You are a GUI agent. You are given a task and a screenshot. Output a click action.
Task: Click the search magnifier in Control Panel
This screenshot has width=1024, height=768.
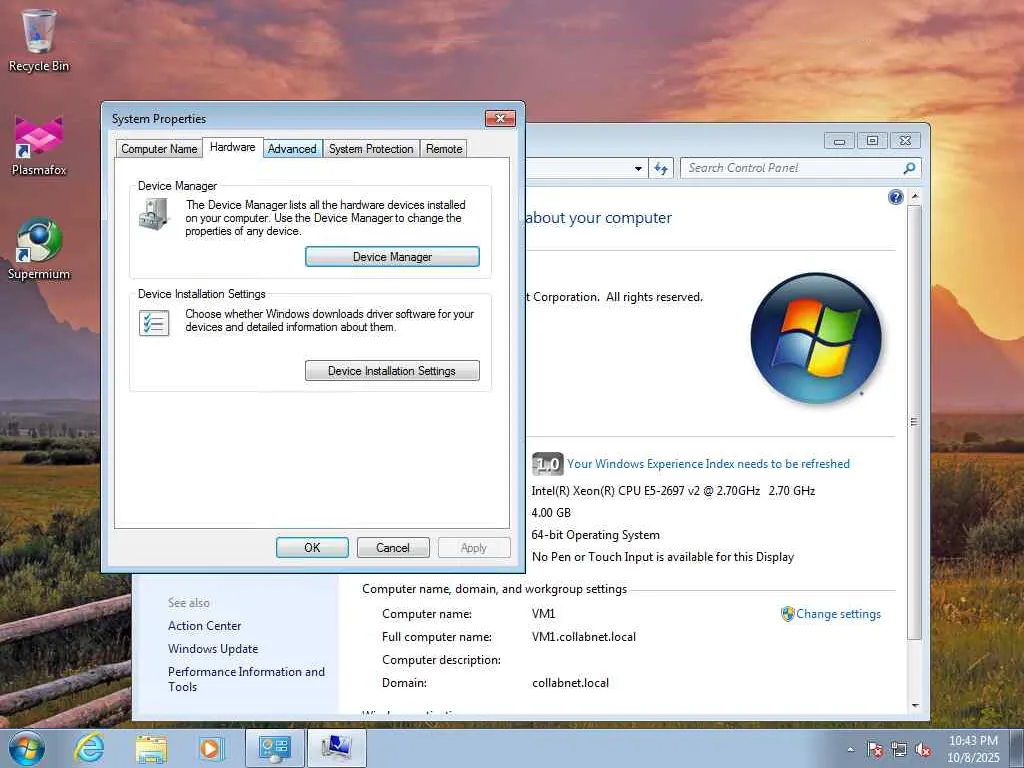tap(908, 168)
